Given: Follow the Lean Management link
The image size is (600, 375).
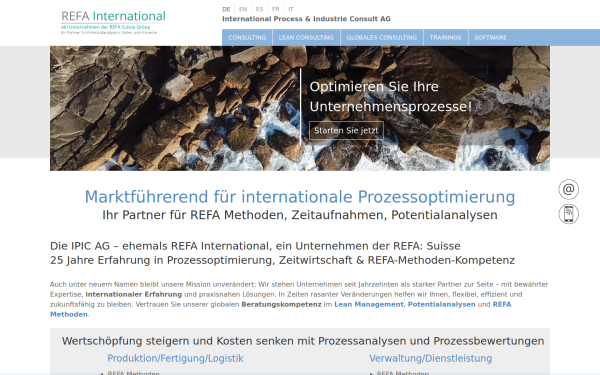Looking at the screenshot, I should click(x=369, y=305).
